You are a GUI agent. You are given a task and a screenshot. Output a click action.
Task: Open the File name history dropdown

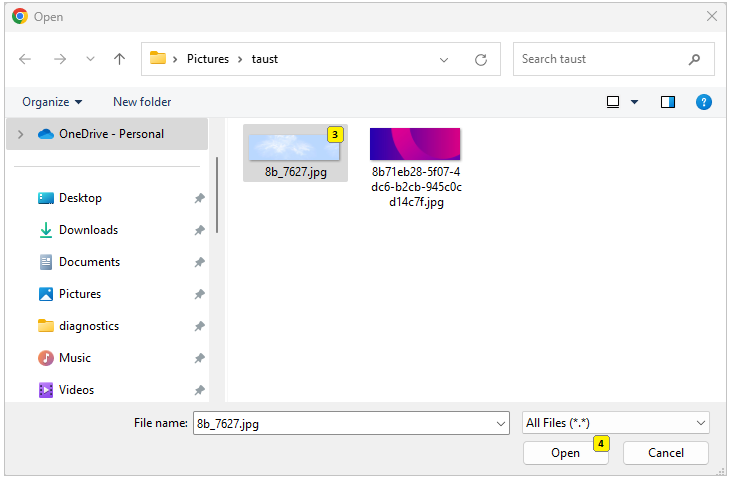tap(501, 423)
